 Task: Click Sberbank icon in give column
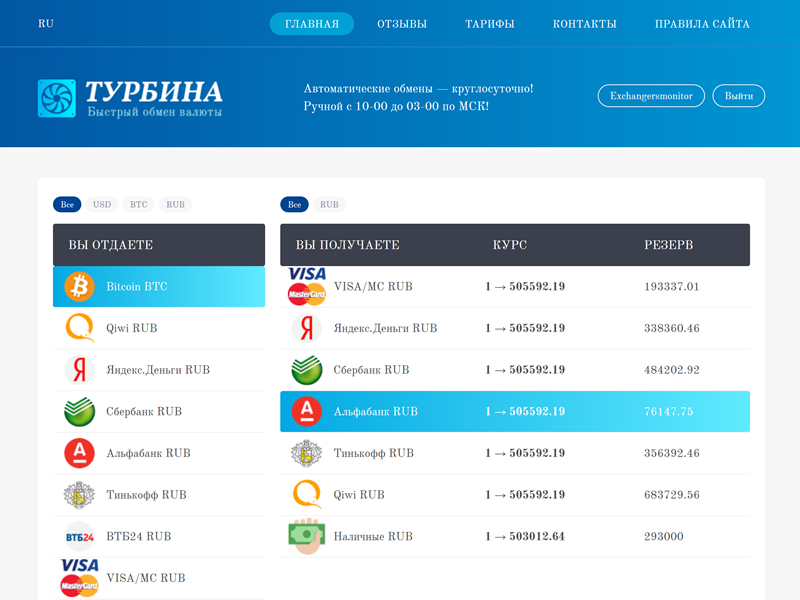coord(79,411)
